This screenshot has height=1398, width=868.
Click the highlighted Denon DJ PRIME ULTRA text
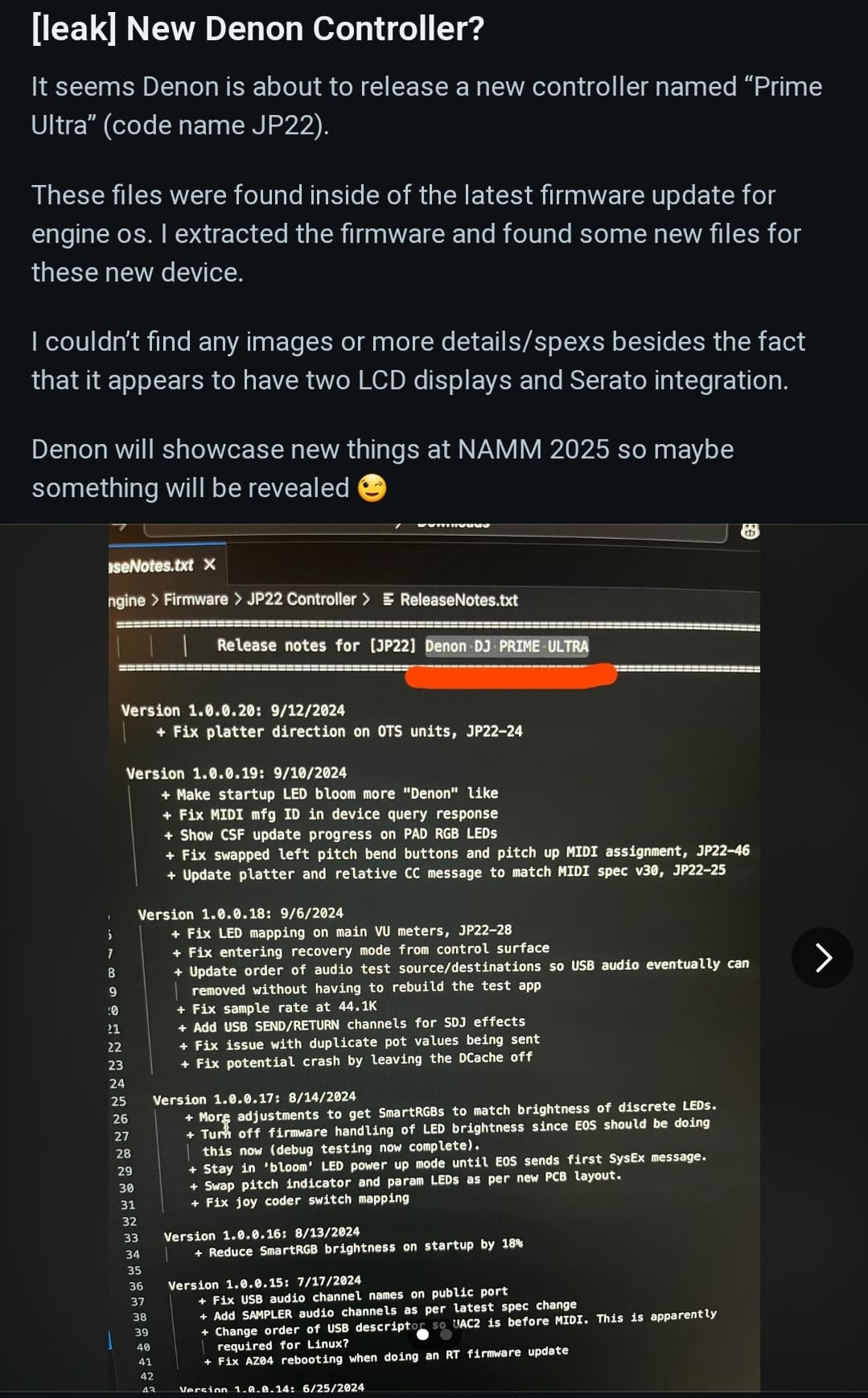pyautogui.click(x=507, y=647)
